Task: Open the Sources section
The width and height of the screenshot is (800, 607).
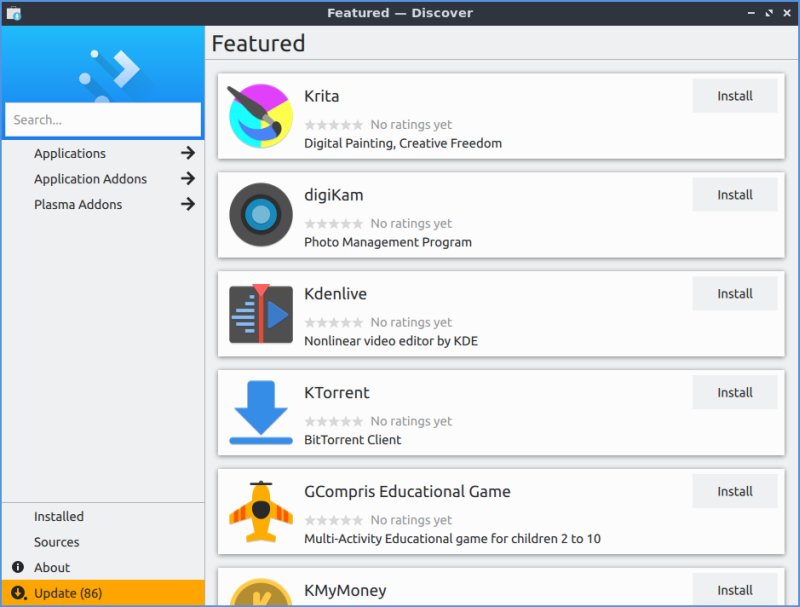Action: (56, 542)
